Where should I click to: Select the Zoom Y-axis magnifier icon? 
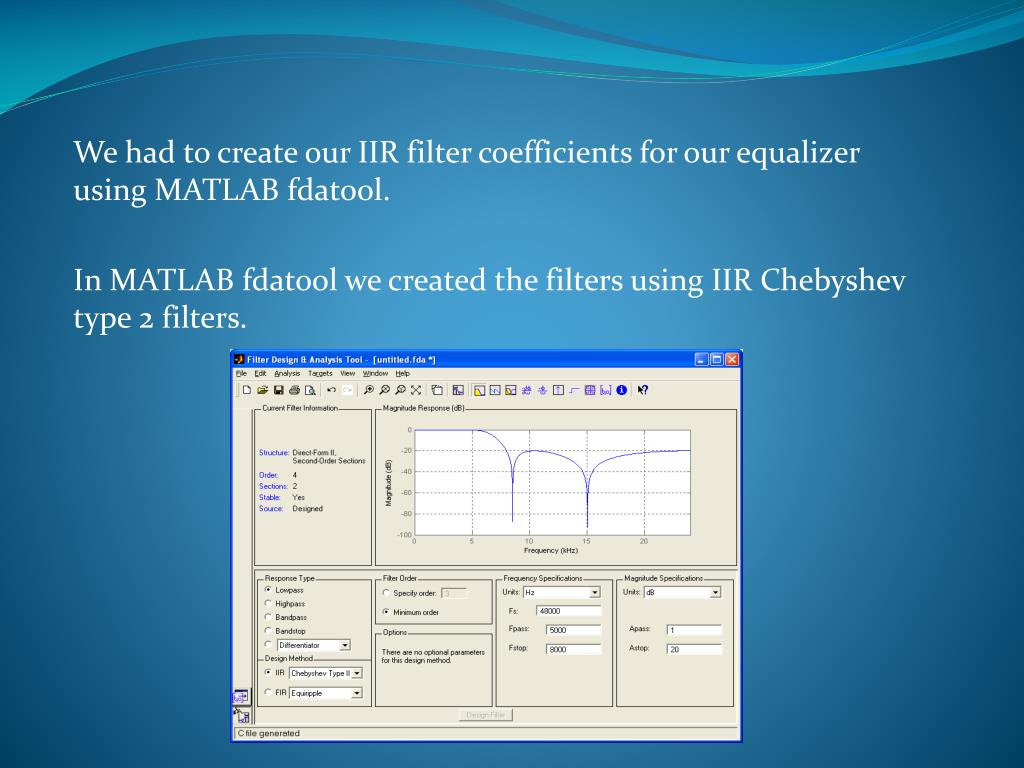pyautogui.click(x=400, y=390)
